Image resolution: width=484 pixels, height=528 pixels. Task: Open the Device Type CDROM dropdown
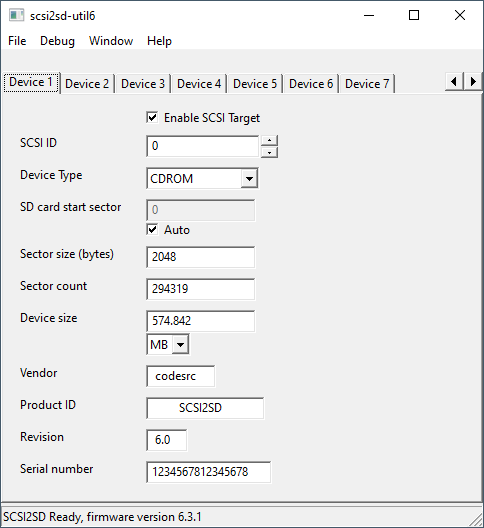[202, 178]
